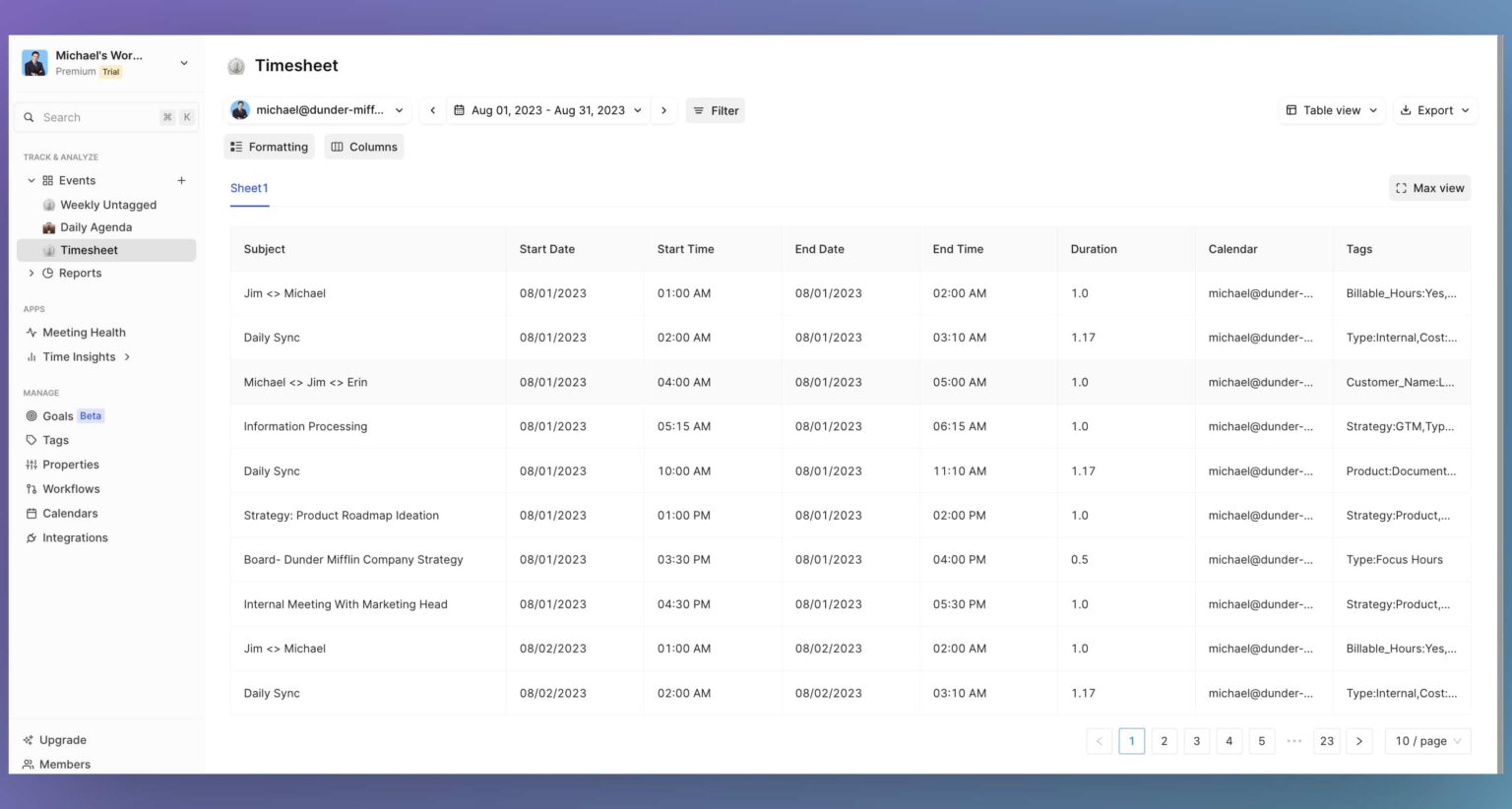Select the Integrations icon
Screen dimensions: 1512x809
[x=31, y=537]
